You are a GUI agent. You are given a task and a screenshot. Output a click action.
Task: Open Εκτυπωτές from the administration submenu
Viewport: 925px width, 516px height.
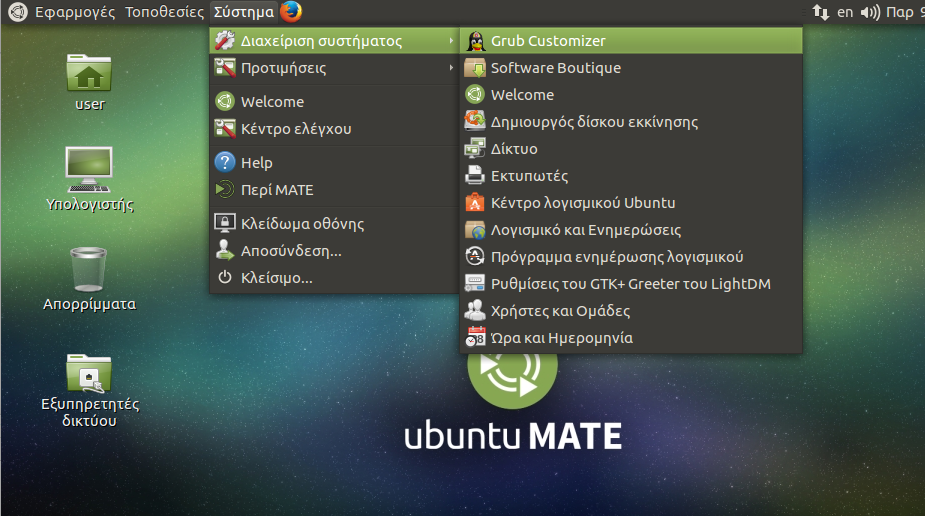[529, 176]
